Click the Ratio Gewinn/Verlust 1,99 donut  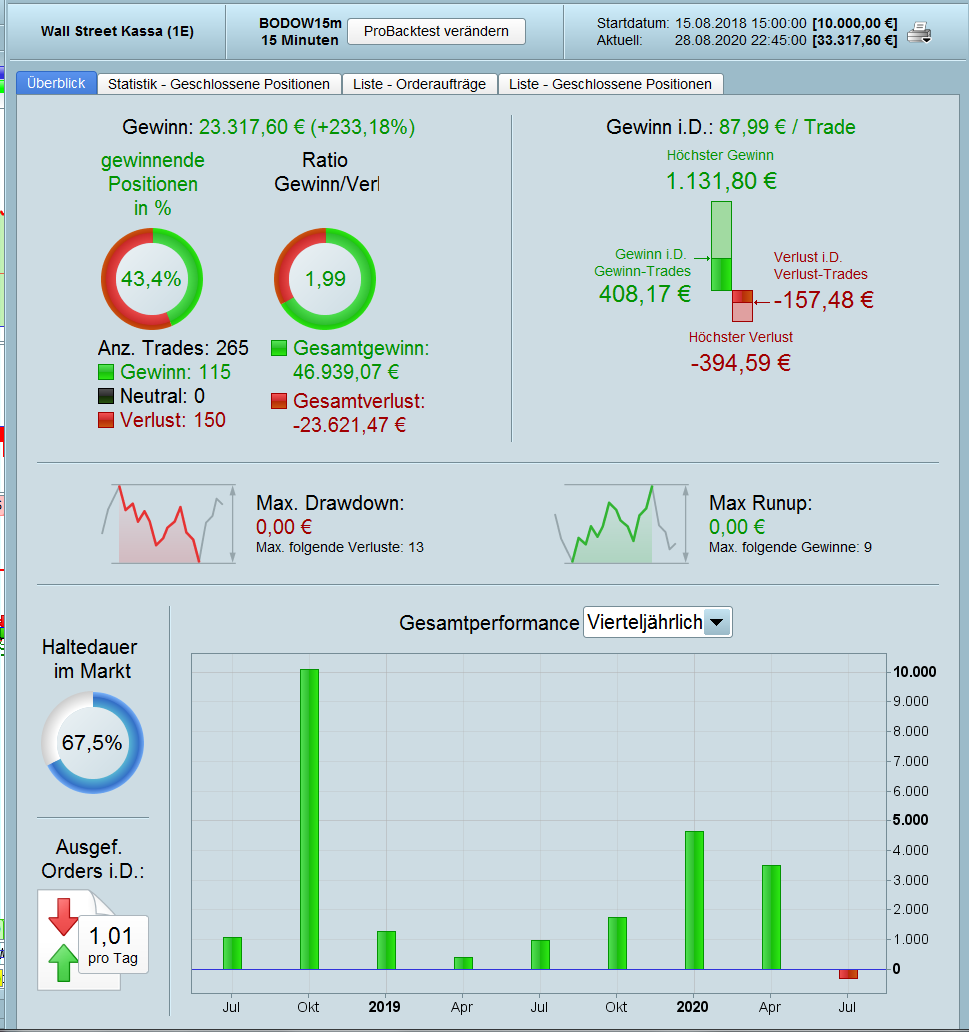pos(325,279)
